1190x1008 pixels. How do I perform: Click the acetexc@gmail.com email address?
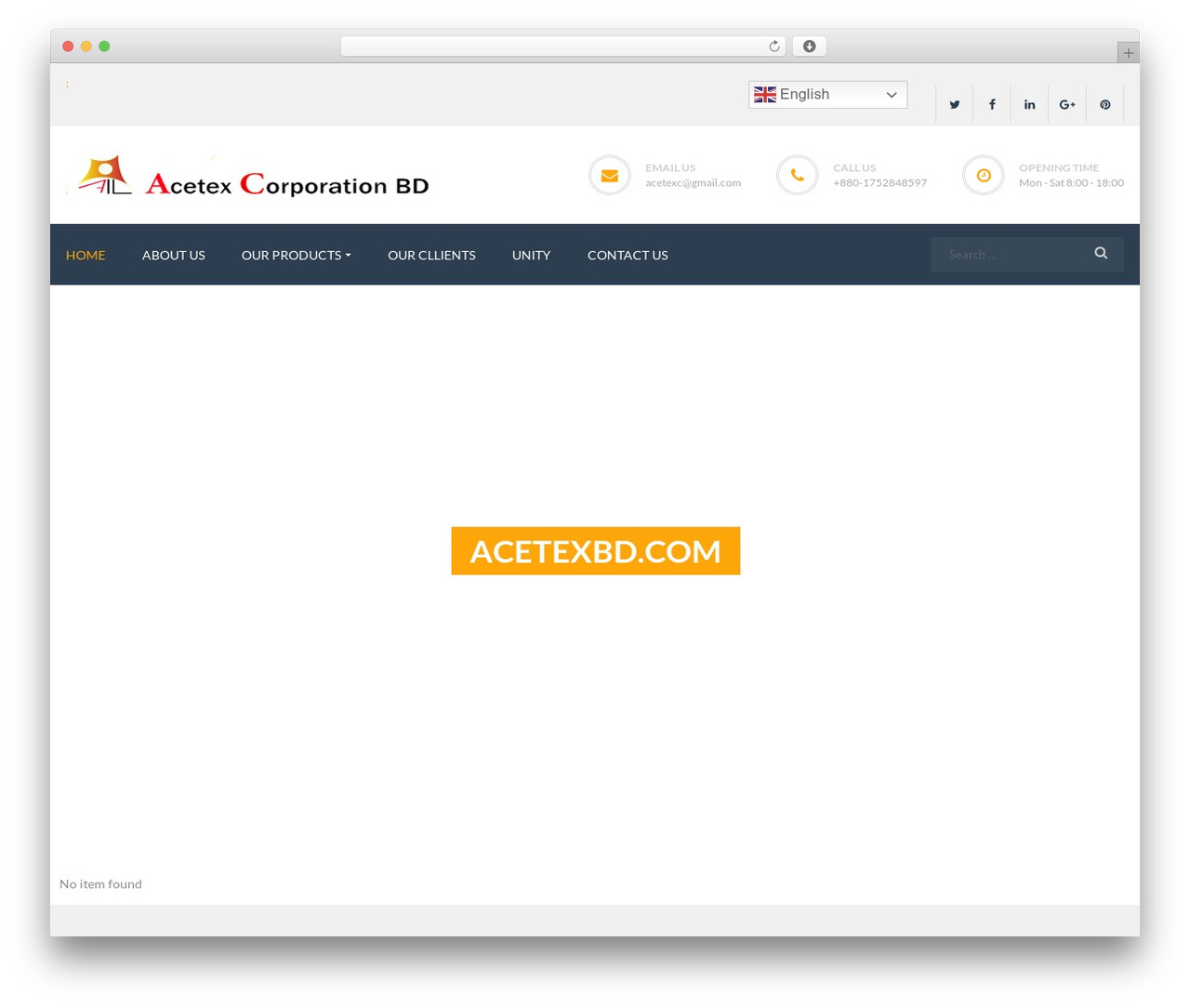click(694, 182)
